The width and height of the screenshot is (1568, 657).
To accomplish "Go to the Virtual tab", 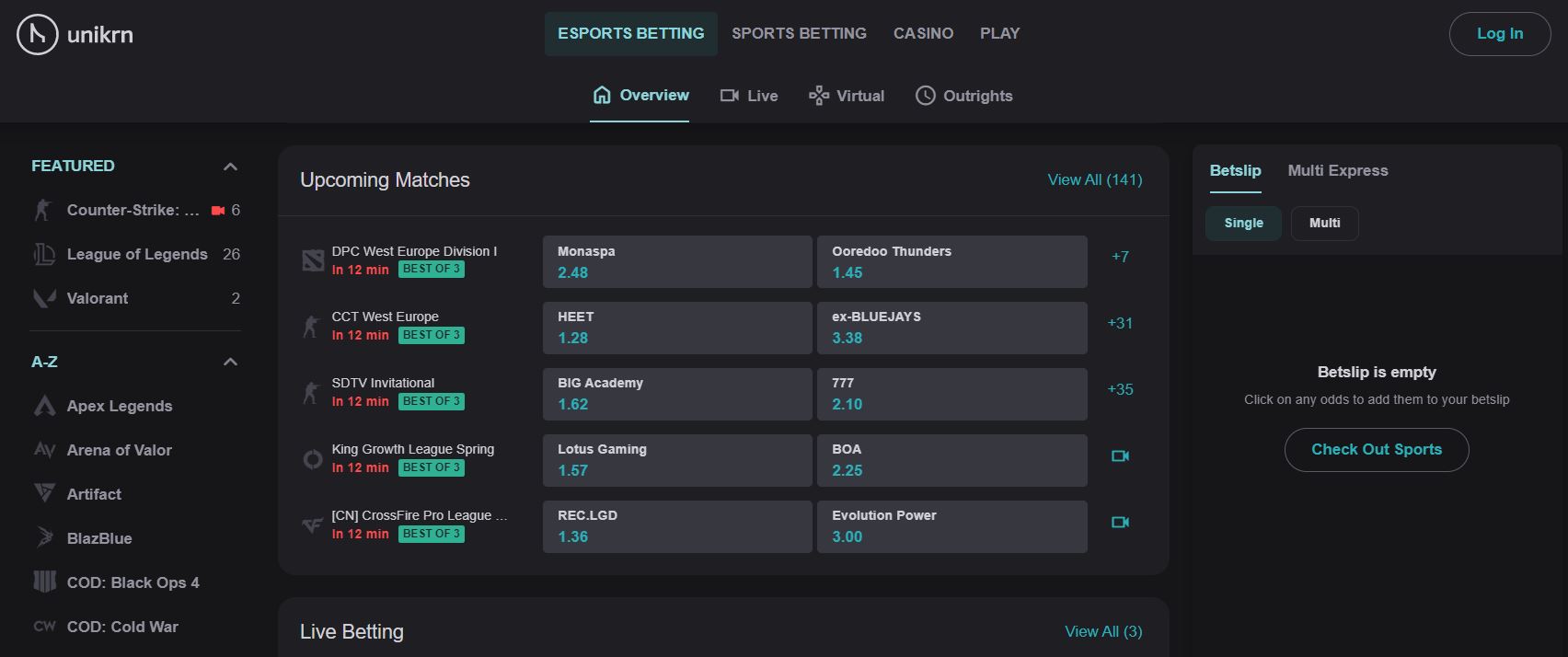I will tap(847, 96).
